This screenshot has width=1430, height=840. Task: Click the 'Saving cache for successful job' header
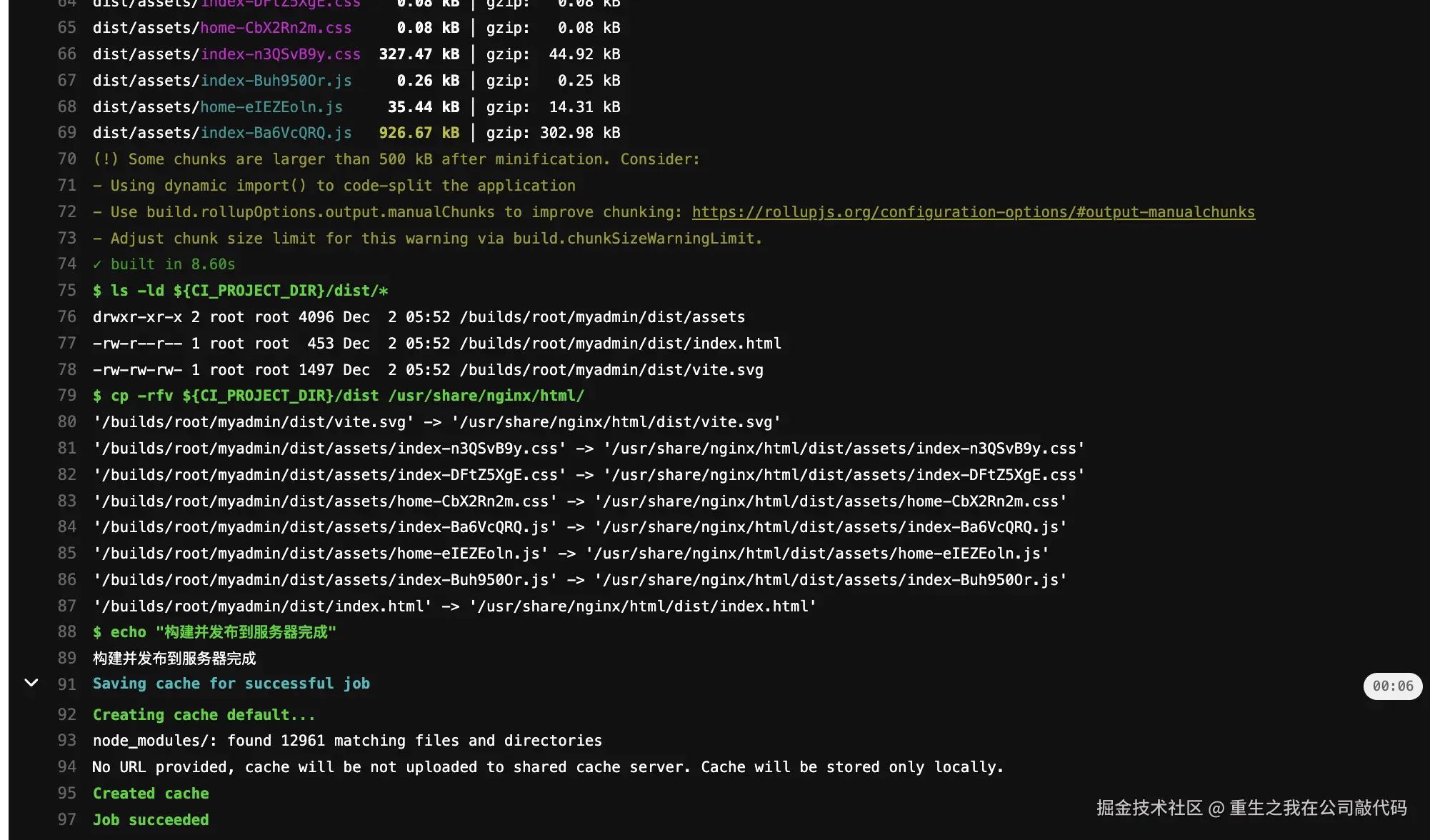(231, 684)
